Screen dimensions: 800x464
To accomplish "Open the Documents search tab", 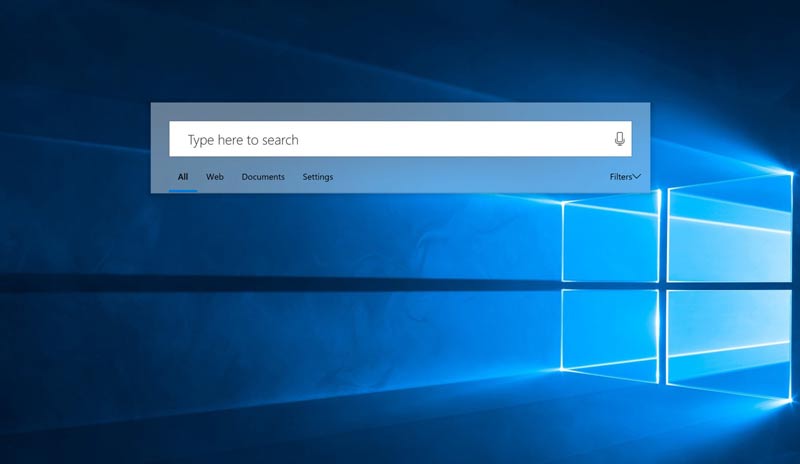I will click(263, 177).
